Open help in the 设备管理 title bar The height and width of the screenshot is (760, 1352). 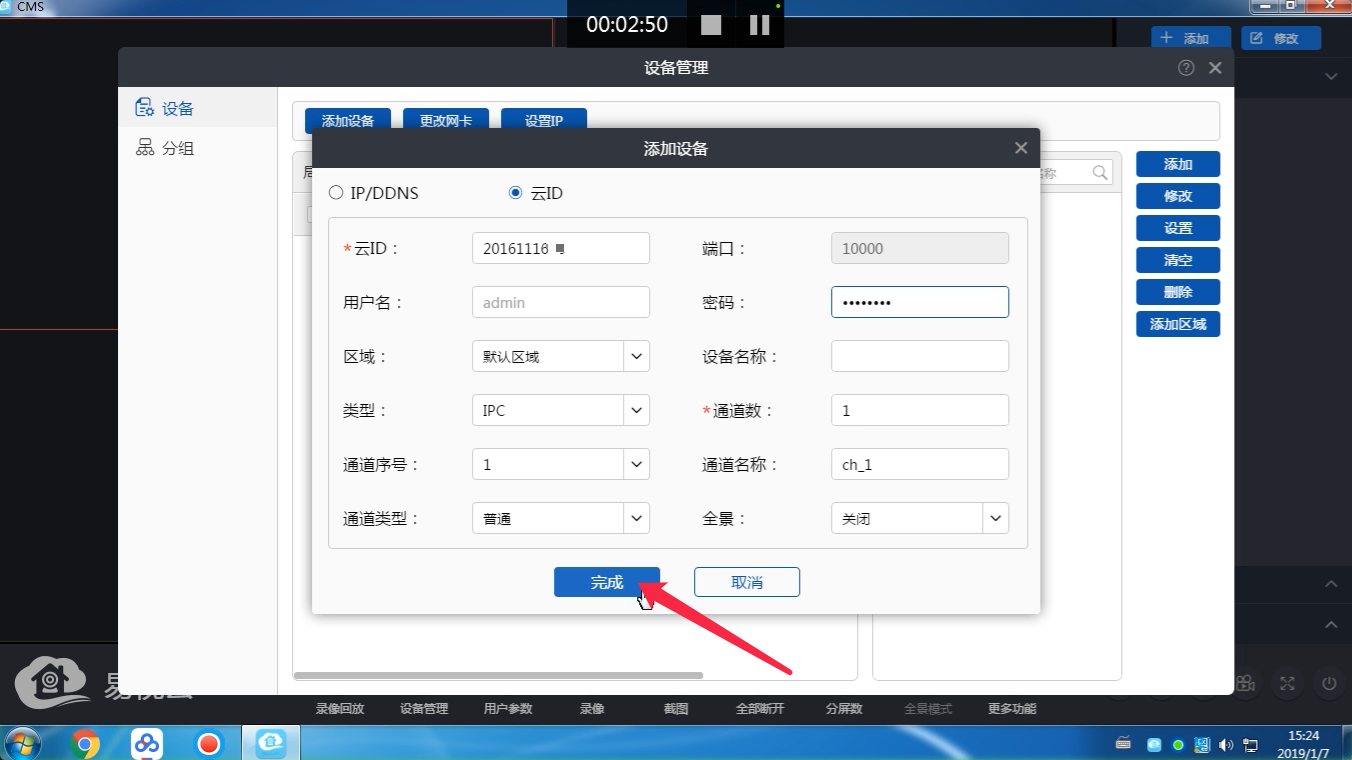pos(1186,68)
